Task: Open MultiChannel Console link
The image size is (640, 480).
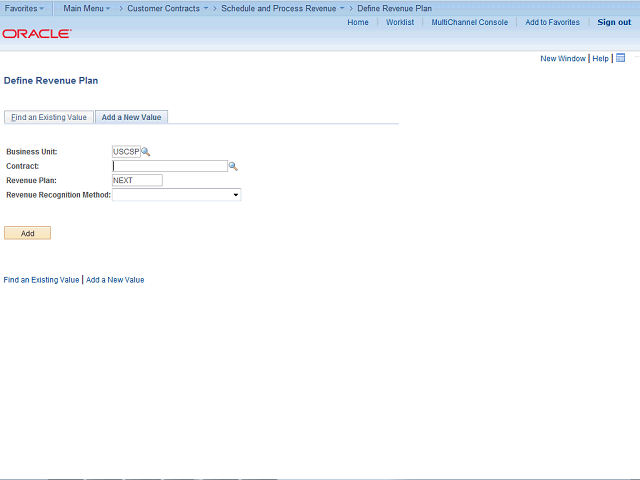Action: pyautogui.click(x=470, y=22)
